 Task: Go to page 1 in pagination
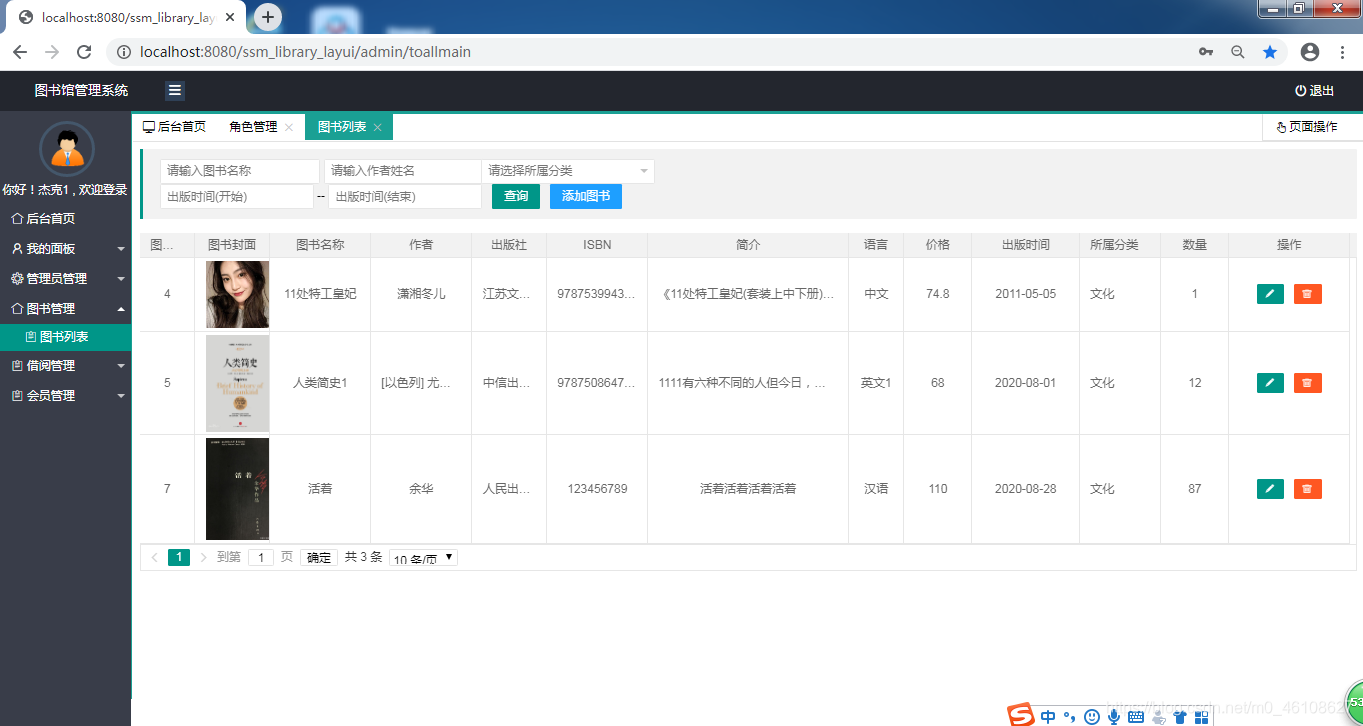point(179,558)
